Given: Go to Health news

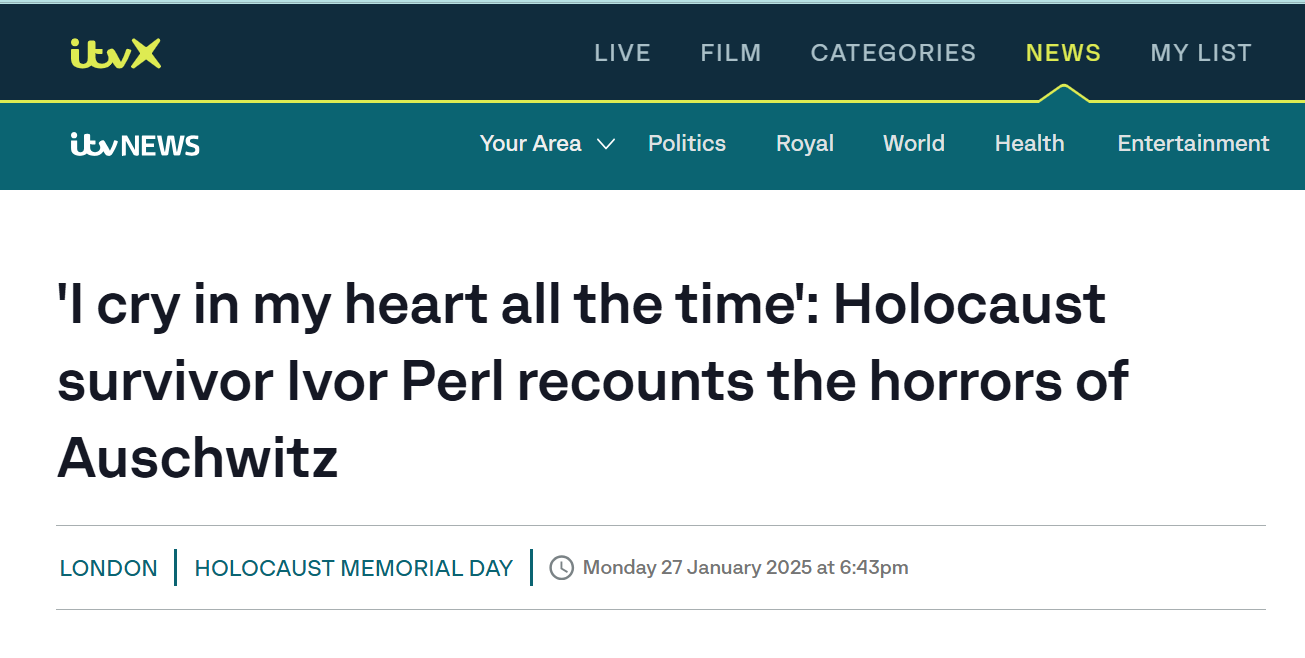Looking at the screenshot, I should [x=1029, y=144].
